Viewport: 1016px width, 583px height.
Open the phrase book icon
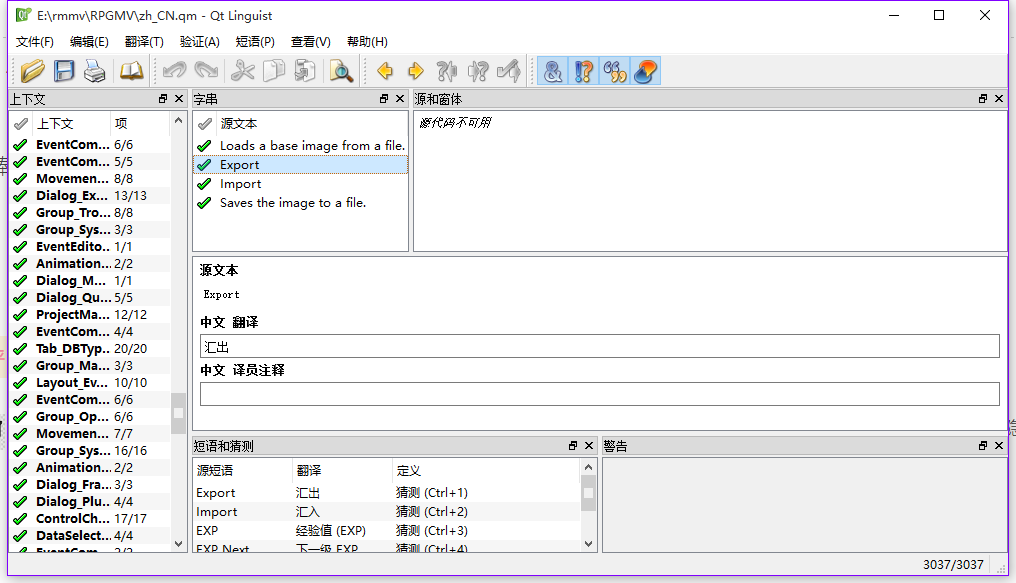tap(132, 71)
